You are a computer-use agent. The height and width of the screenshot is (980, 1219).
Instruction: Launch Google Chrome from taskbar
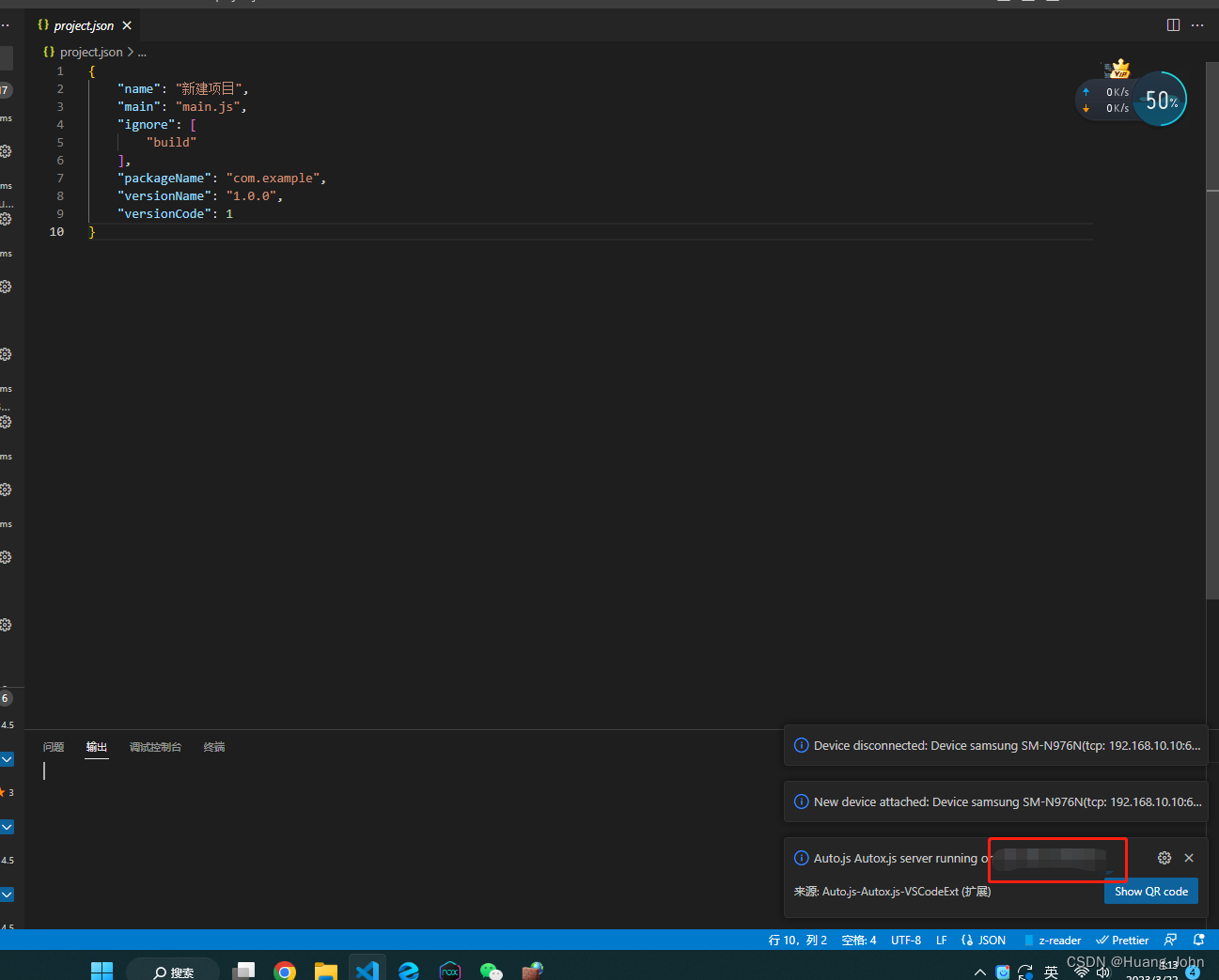click(285, 972)
